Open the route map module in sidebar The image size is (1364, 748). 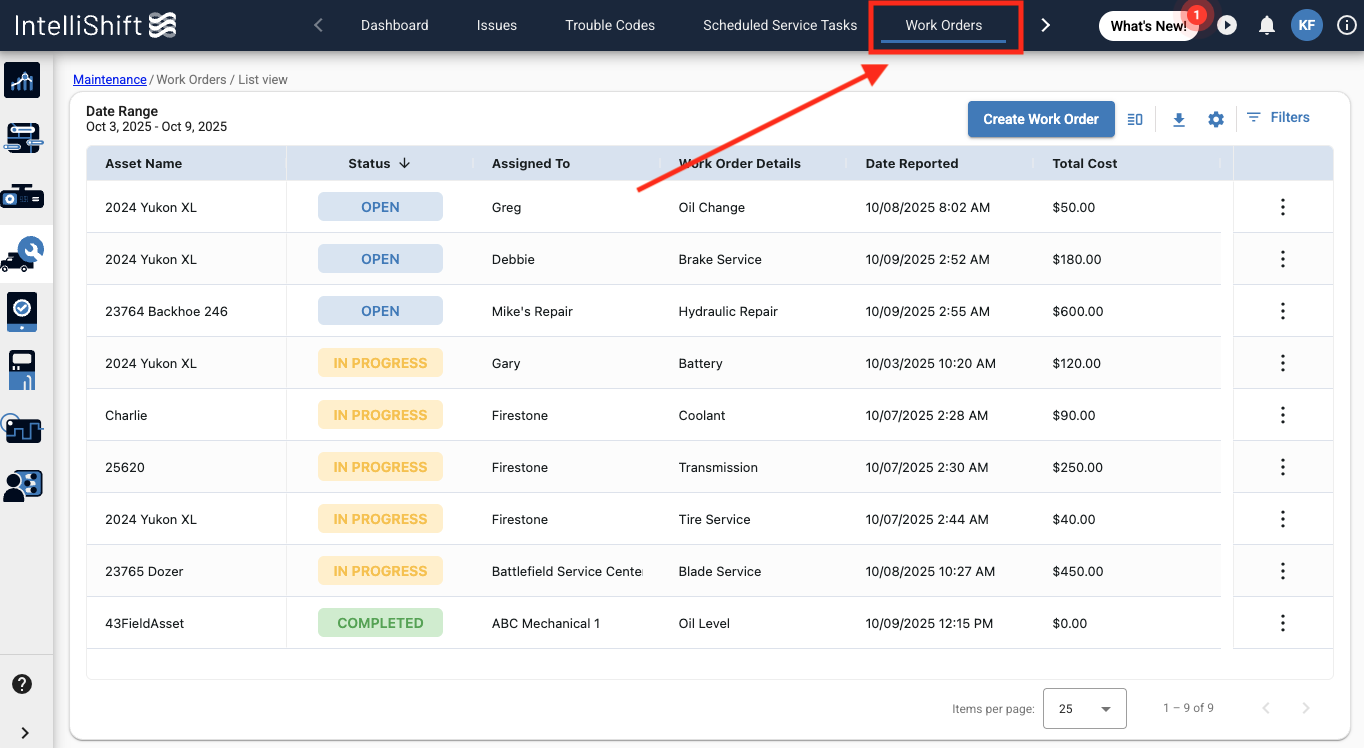[x=22, y=137]
